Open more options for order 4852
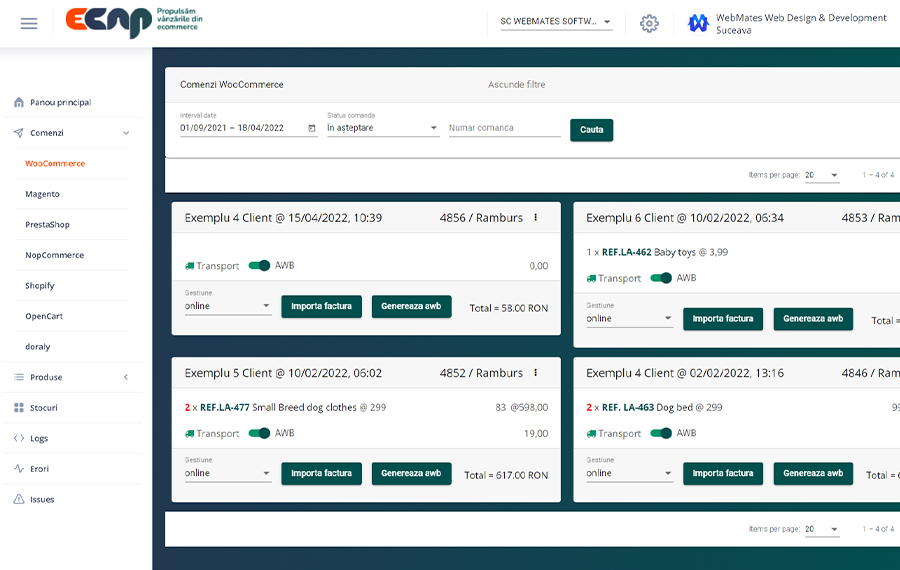Image resolution: width=900 pixels, height=570 pixels. [x=536, y=373]
